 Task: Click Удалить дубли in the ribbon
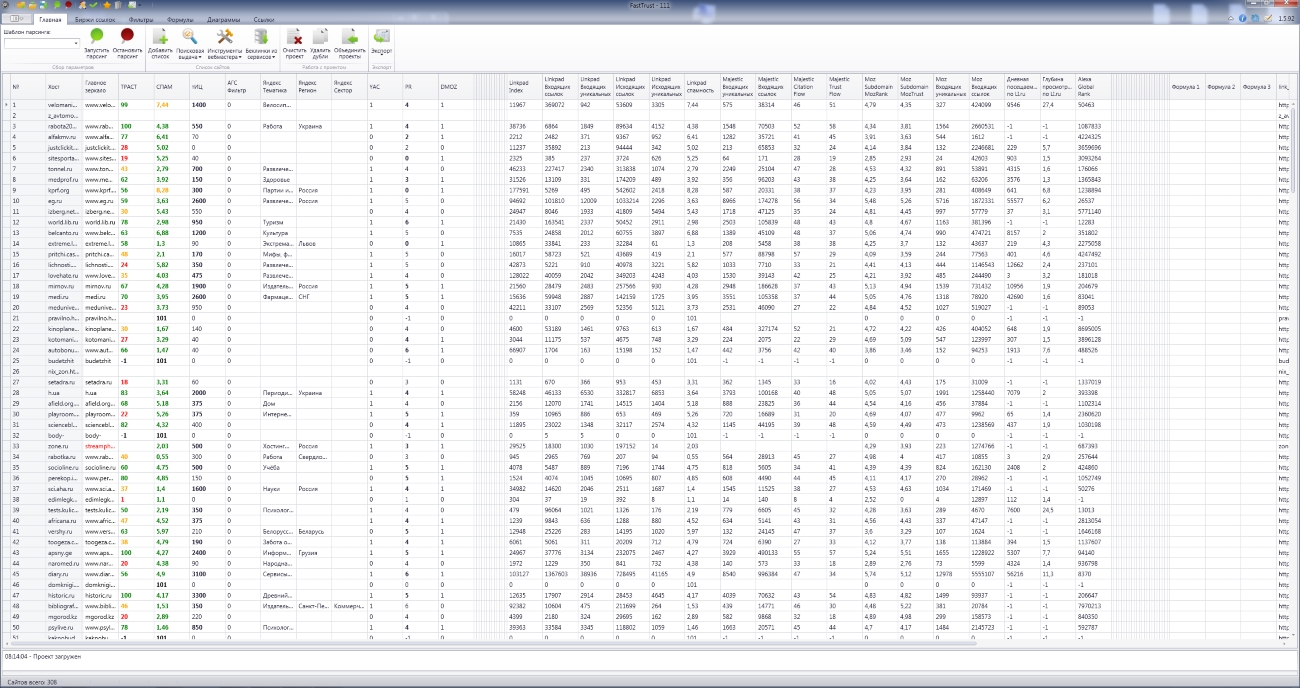coord(320,43)
